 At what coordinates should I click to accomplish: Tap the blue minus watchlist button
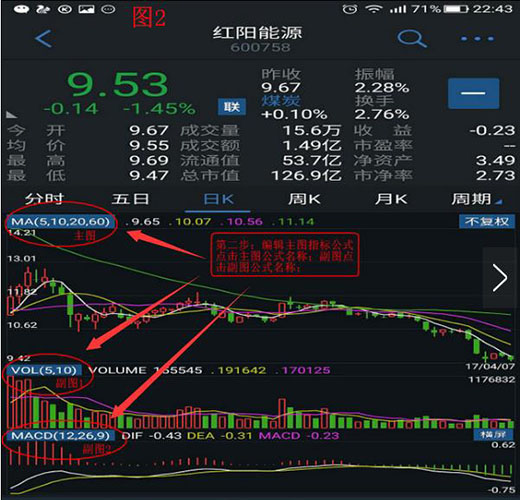473,93
